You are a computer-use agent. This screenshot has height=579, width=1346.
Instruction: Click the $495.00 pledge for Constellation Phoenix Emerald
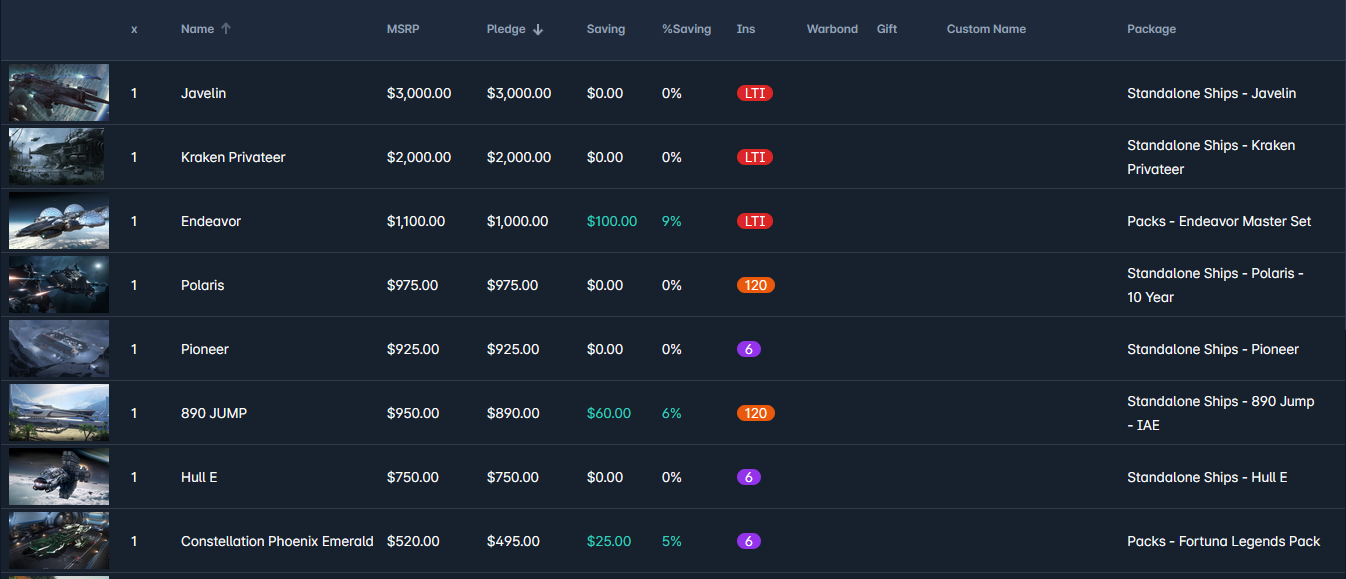(513, 541)
